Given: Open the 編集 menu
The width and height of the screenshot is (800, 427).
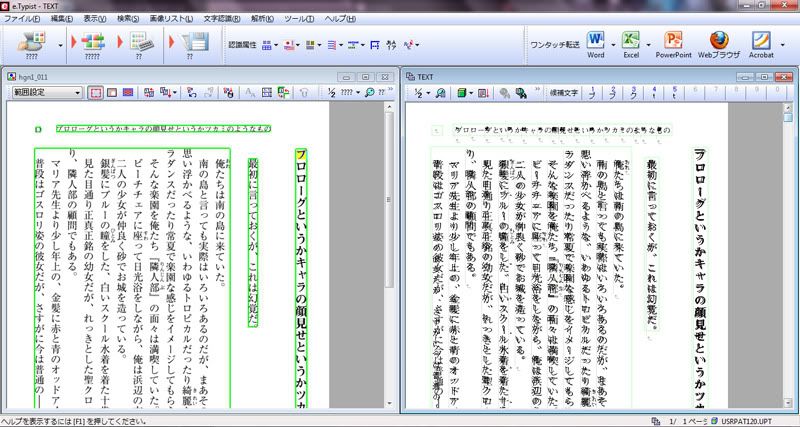Looking at the screenshot, I should pos(62,19).
